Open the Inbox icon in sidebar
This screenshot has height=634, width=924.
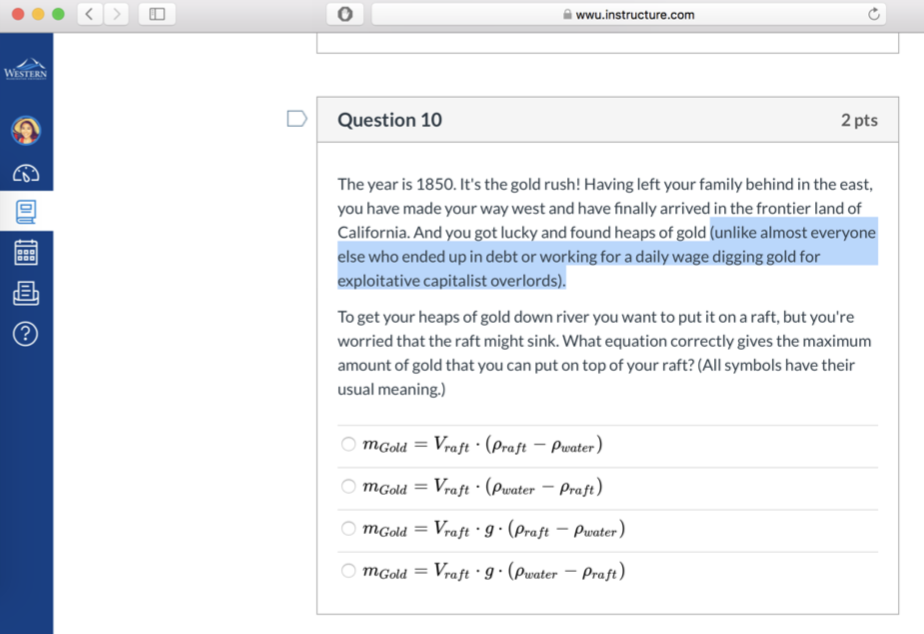(25, 292)
